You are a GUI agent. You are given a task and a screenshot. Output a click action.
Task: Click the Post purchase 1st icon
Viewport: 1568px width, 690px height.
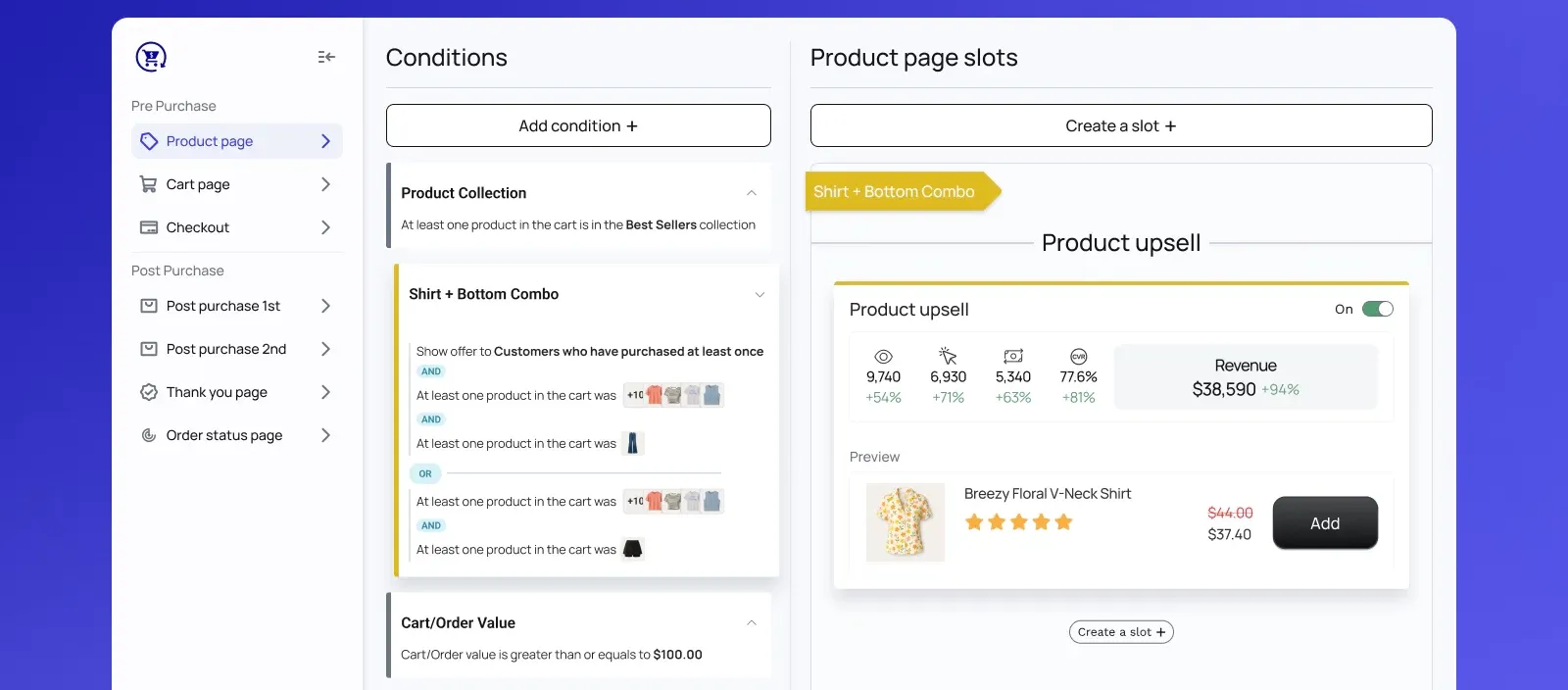coord(149,306)
